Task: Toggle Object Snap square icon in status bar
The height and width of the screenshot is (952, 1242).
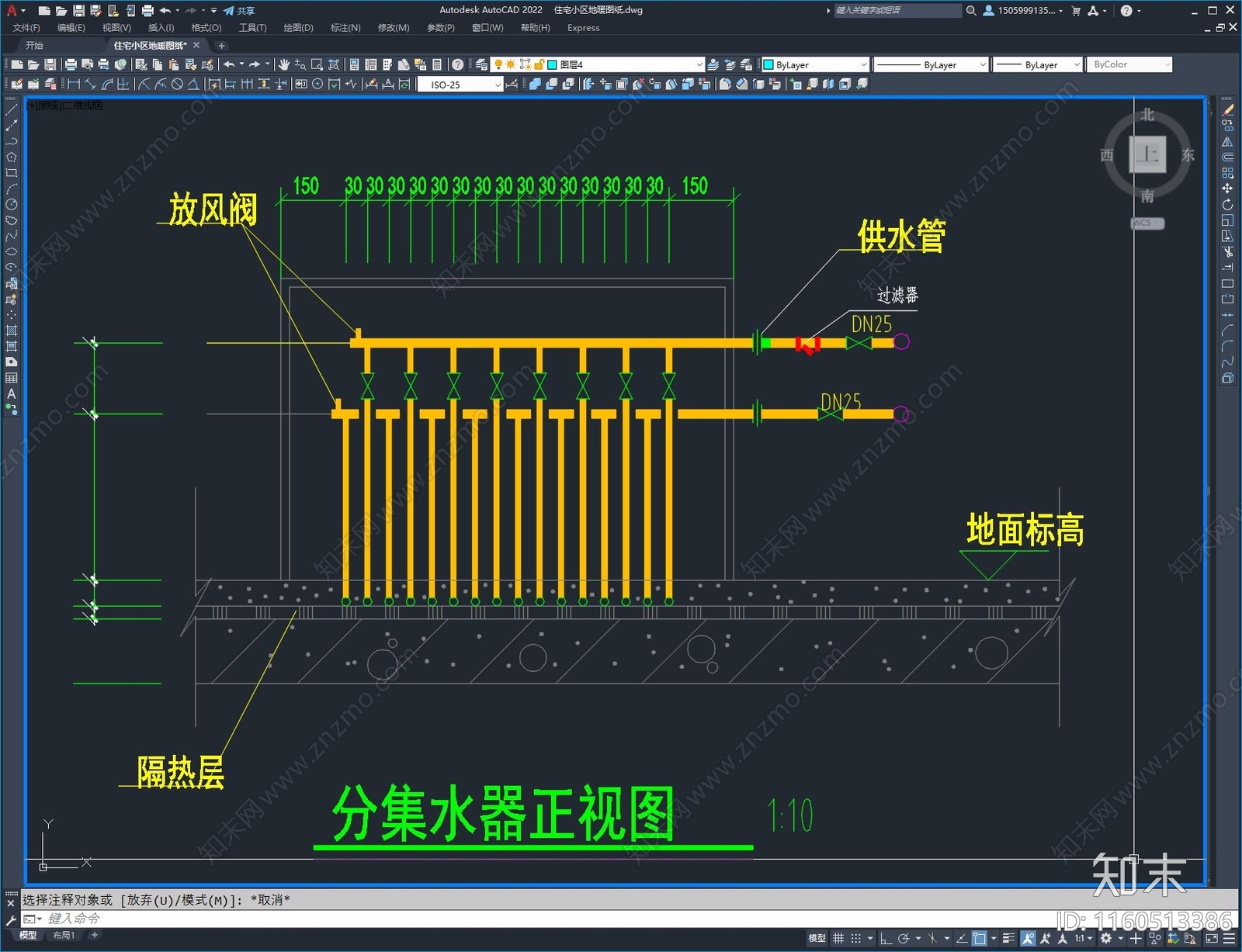Action: click(x=980, y=938)
